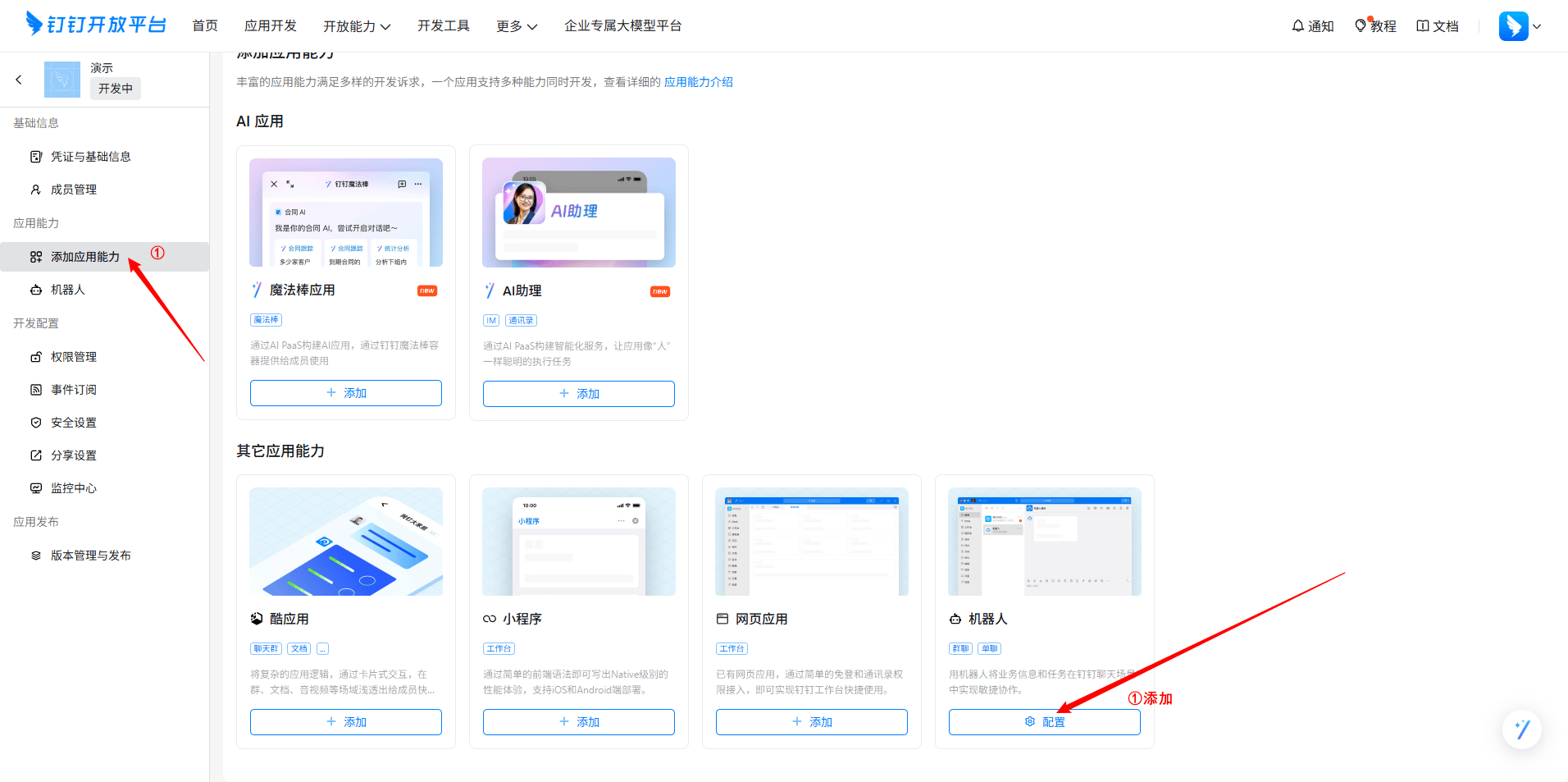Image resolution: width=1568 pixels, height=782 pixels.
Task: Open the 应用能力介绍 link
Action: (x=698, y=82)
